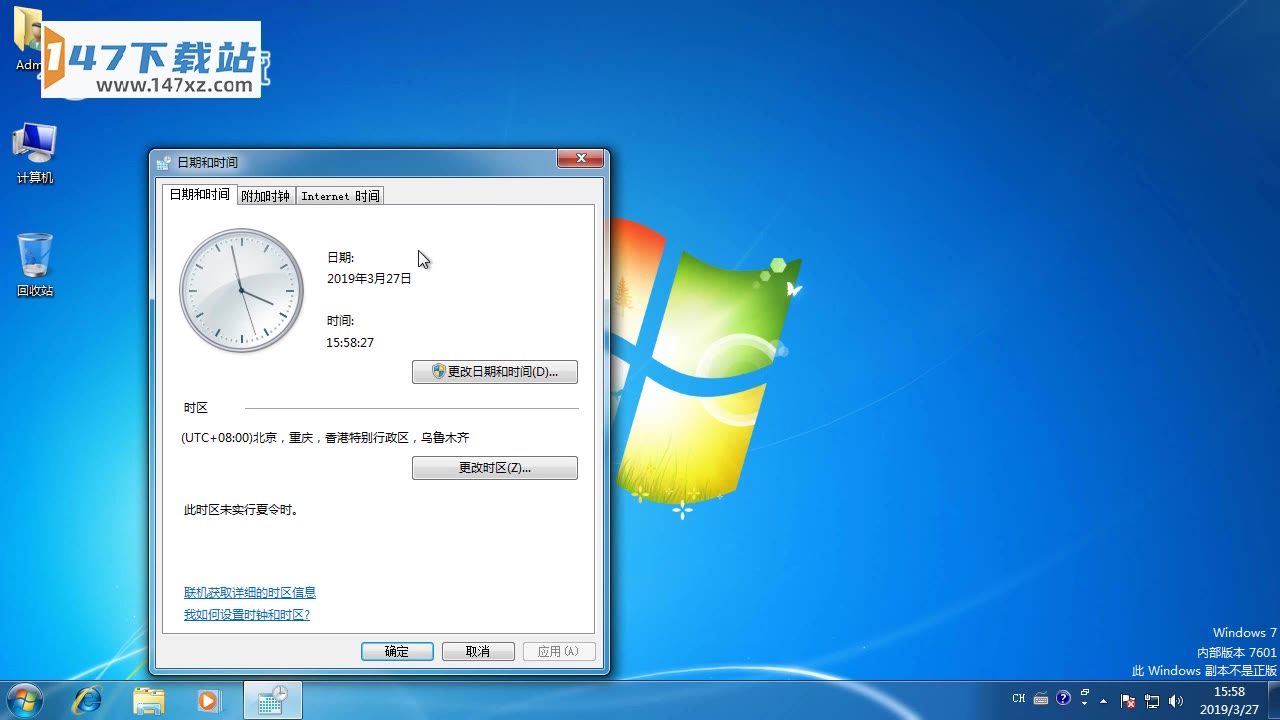This screenshot has width=1280, height=720.
Task: Click the CH language indicator
Action: (x=1019, y=699)
